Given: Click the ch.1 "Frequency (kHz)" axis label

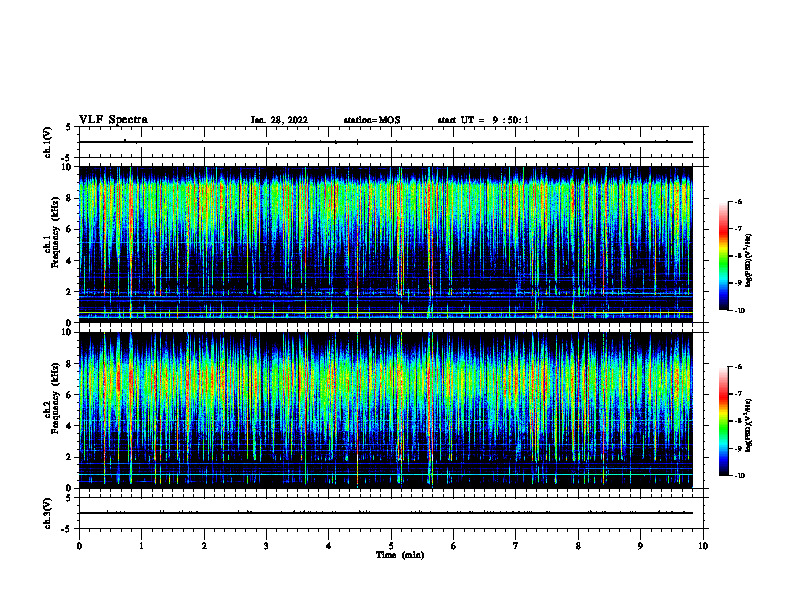Looking at the screenshot, I should click(x=55, y=232).
